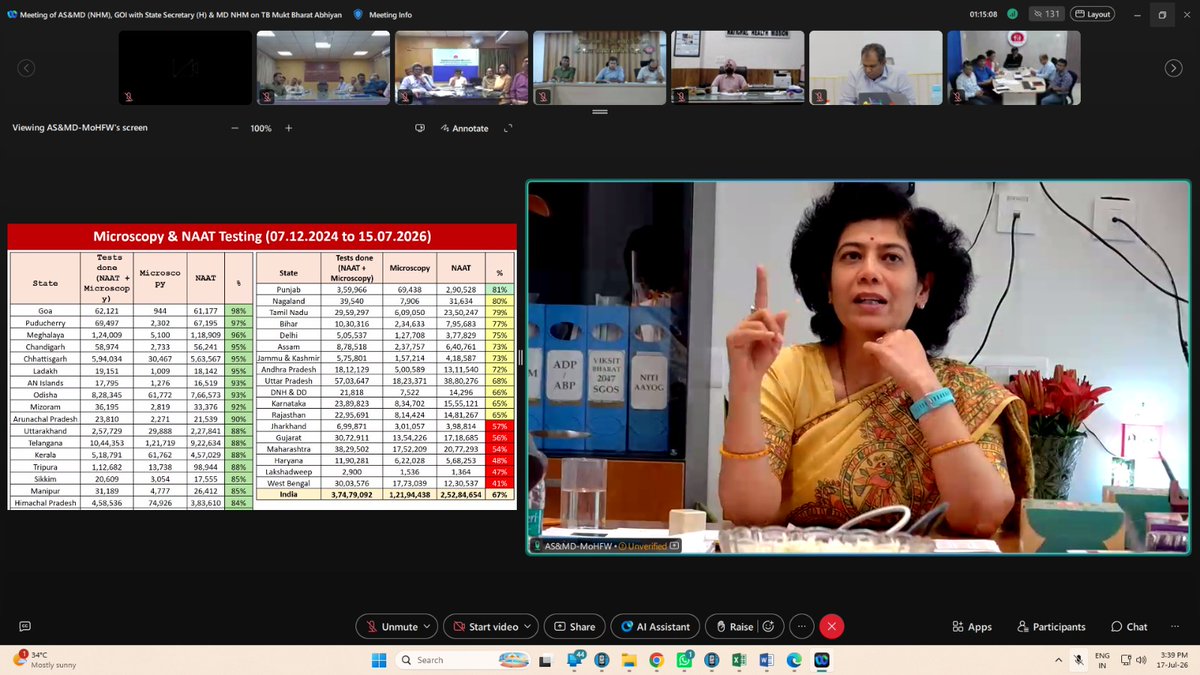The height and width of the screenshot is (675, 1200).
Task: Open the reactions smiley icon
Action: point(769,627)
